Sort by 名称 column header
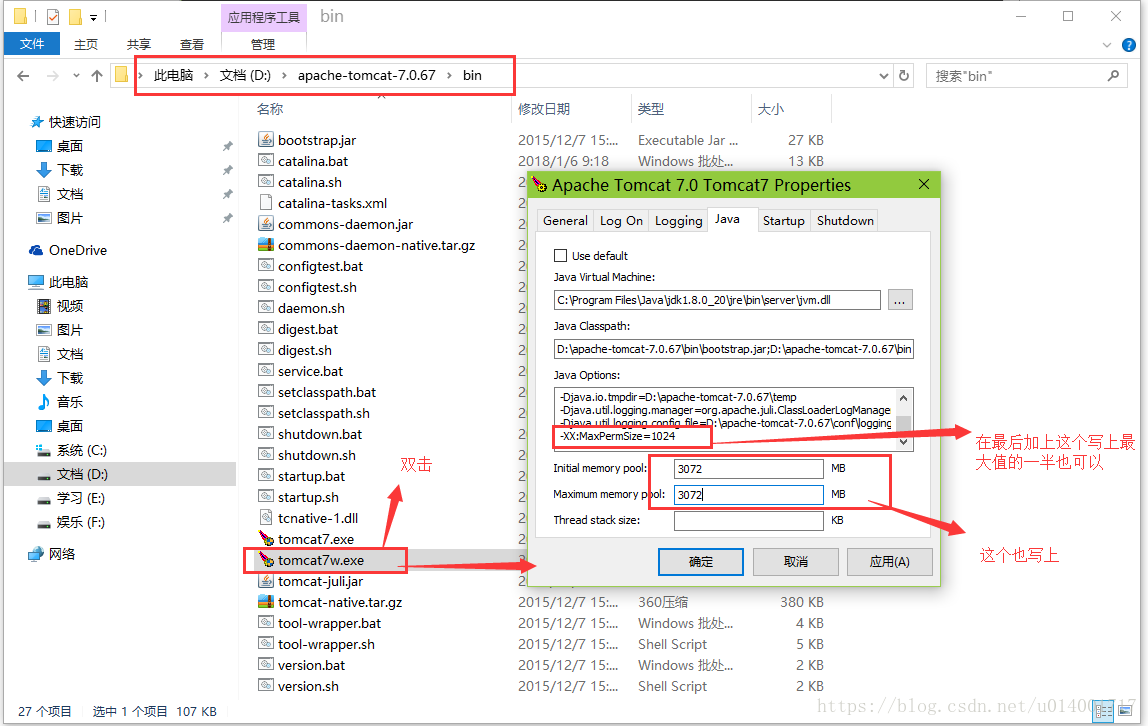Screen dimensions: 1148x726 [270, 109]
